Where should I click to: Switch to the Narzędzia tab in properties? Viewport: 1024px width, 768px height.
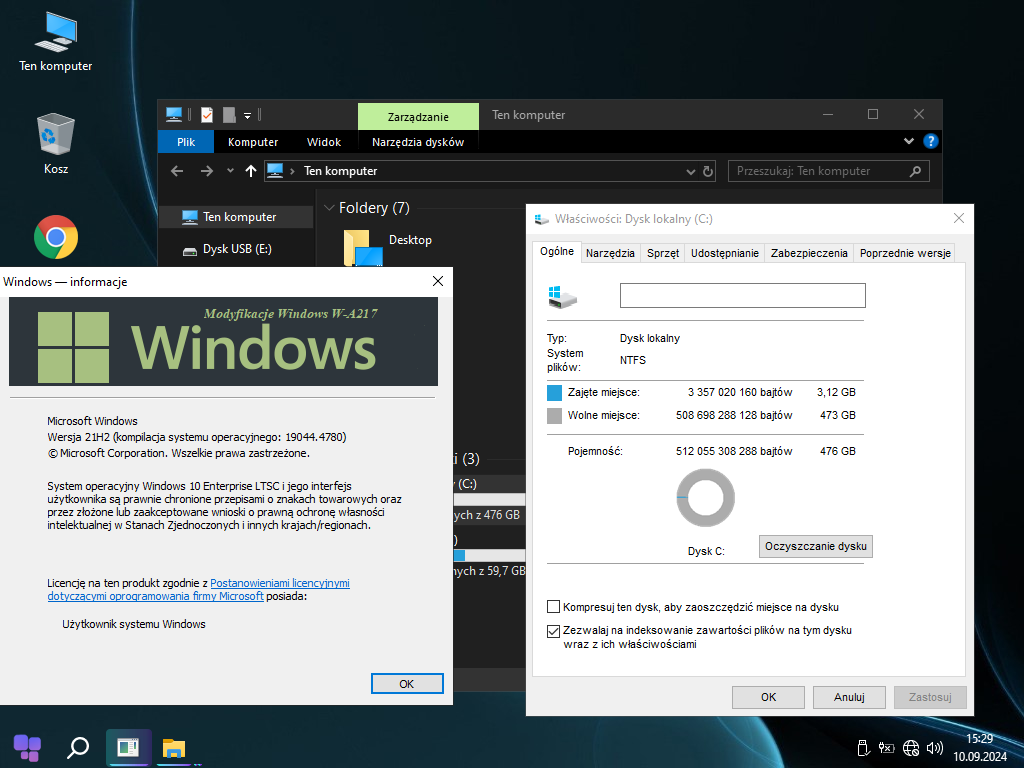tap(610, 253)
